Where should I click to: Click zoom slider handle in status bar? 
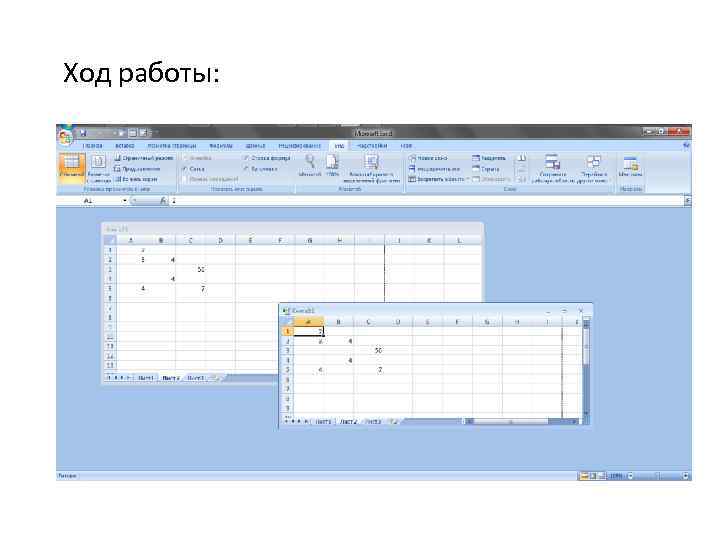pyautogui.click(x=657, y=476)
